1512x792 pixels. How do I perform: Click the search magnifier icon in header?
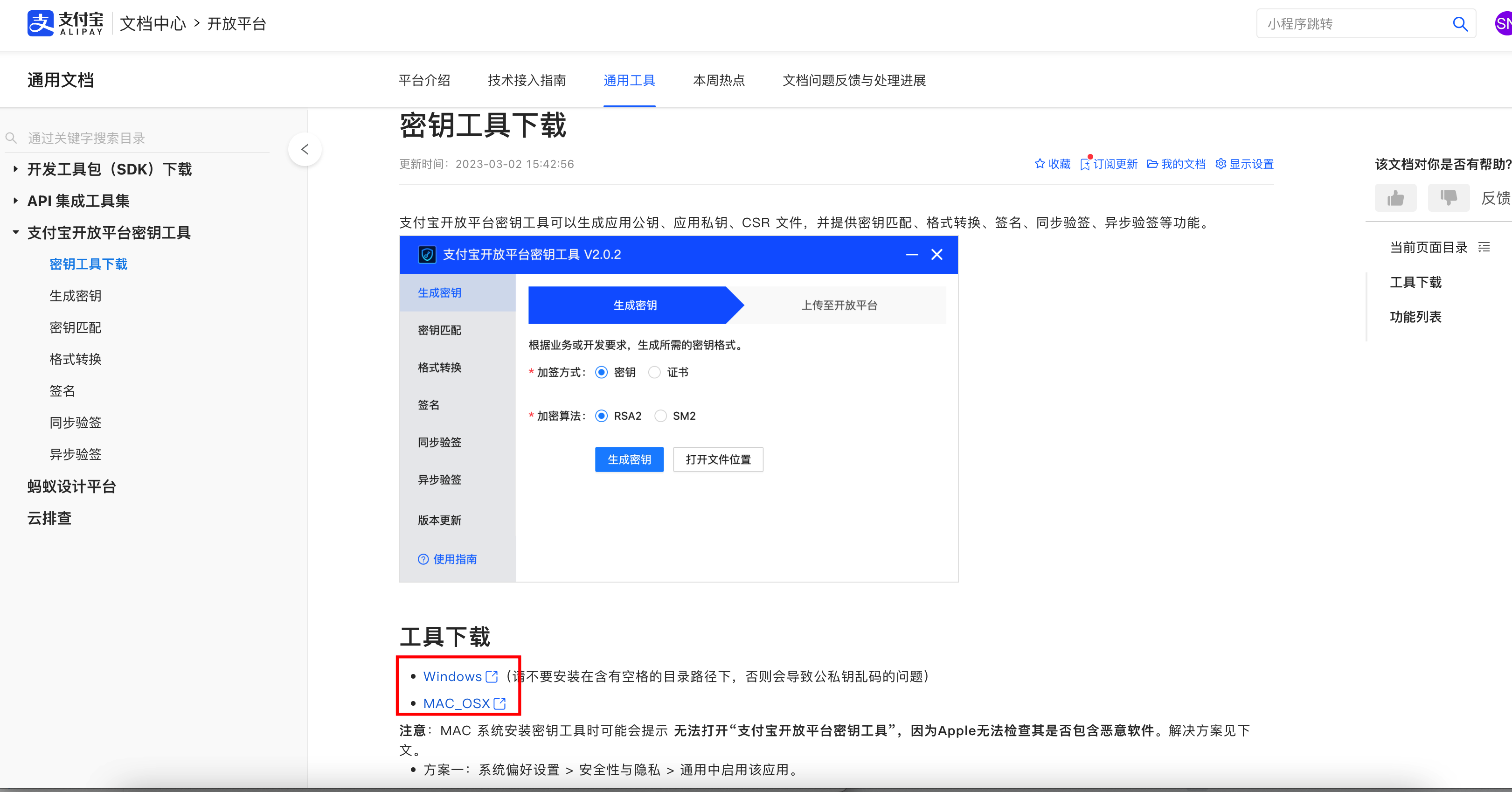coord(1460,24)
